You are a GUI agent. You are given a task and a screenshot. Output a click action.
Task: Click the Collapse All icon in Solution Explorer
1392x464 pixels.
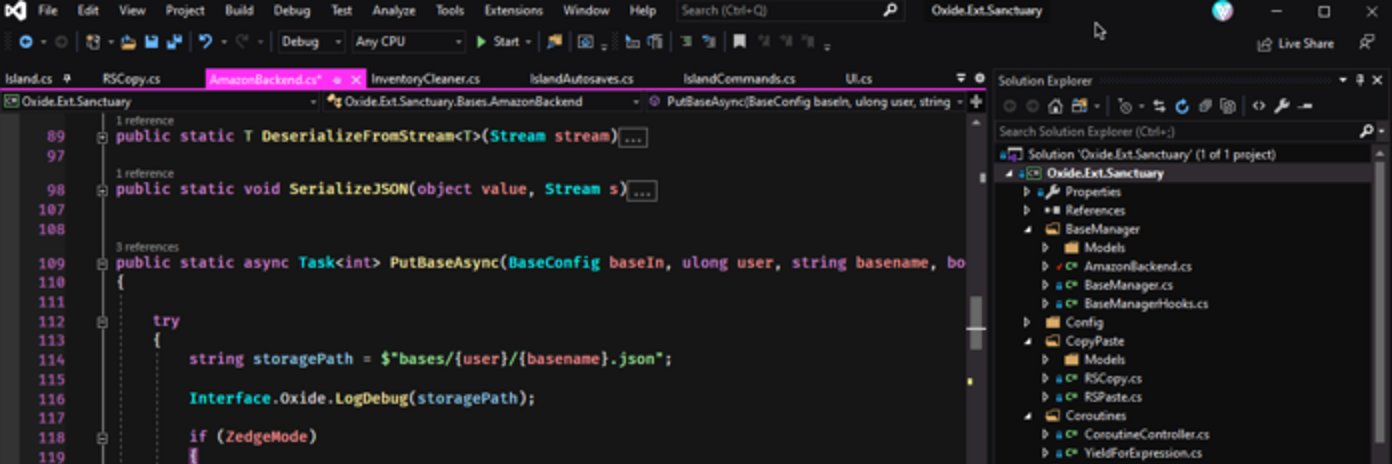pyautogui.click(x=1205, y=106)
